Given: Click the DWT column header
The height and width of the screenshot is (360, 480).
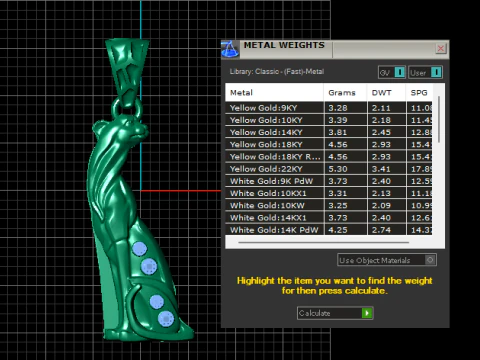Looking at the screenshot, I should (x=386, y=93).
